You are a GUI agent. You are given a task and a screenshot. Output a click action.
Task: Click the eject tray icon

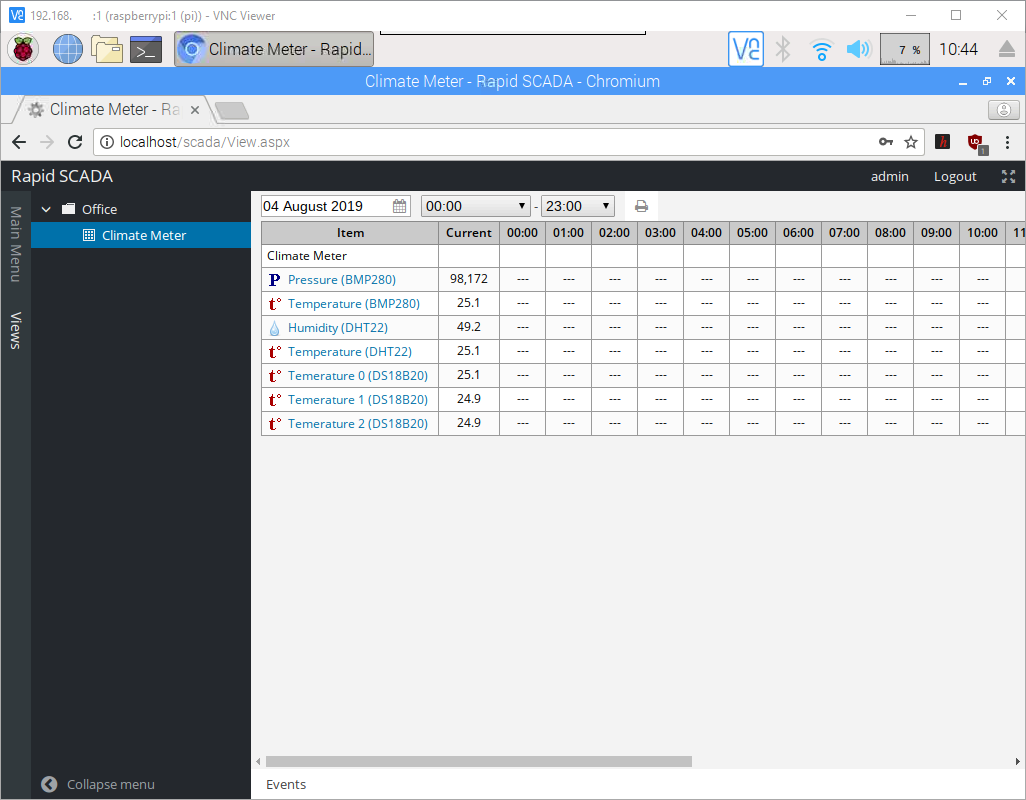tap(1007, 49)
